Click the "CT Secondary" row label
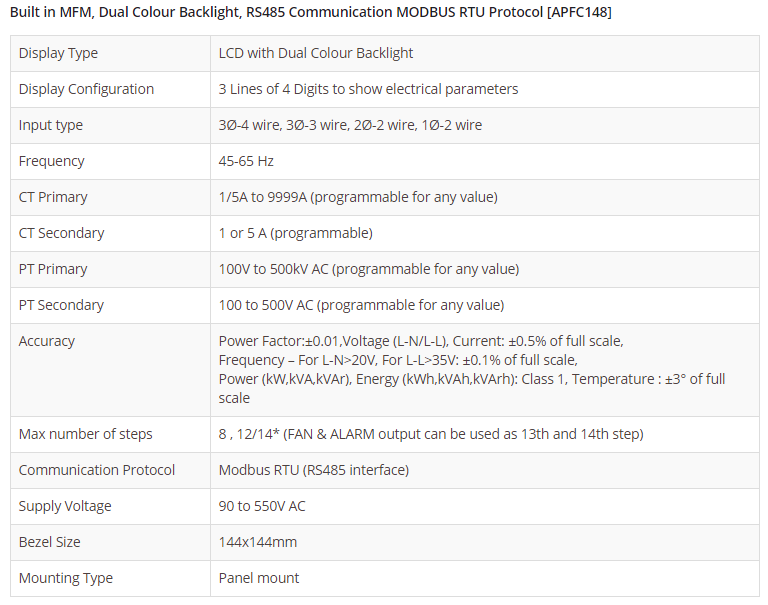Viewport: 768px width, 605px height. [x=61, y=233]
